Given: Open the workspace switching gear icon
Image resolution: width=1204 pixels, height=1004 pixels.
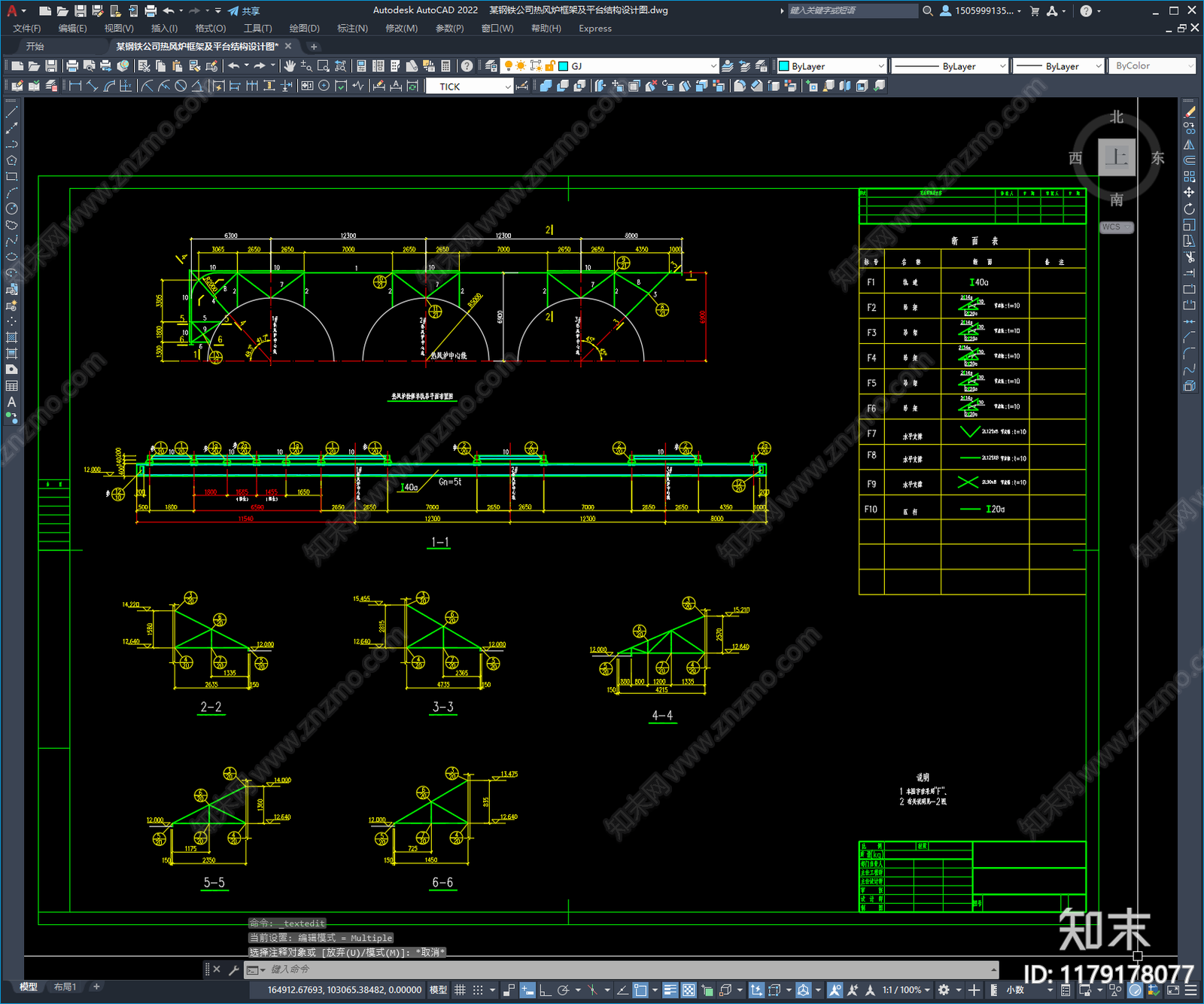Looking at the screenshot, I should [x=944, y=990].
